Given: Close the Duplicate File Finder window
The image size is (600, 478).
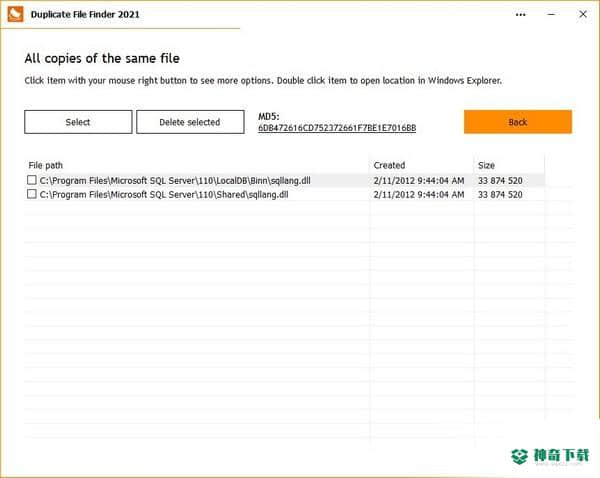Looking at the screenshot, I should 583,14.
